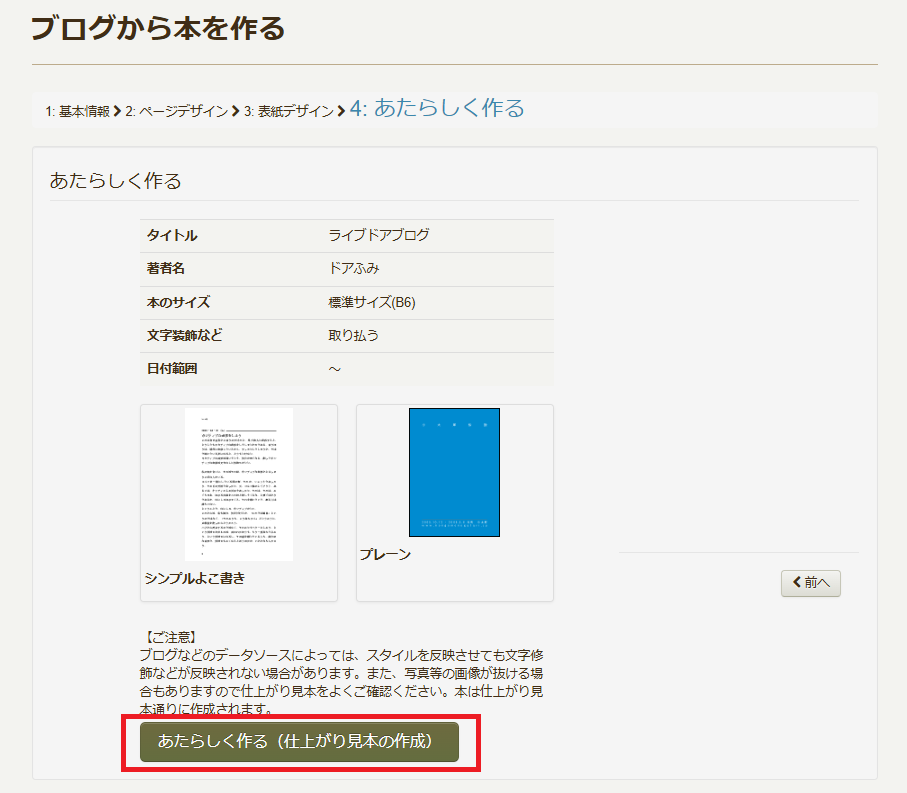Click the あたらしく作る (仕上がり見本の作成) button
Viewport: 907px width, 793px height.
click(299, 742)
